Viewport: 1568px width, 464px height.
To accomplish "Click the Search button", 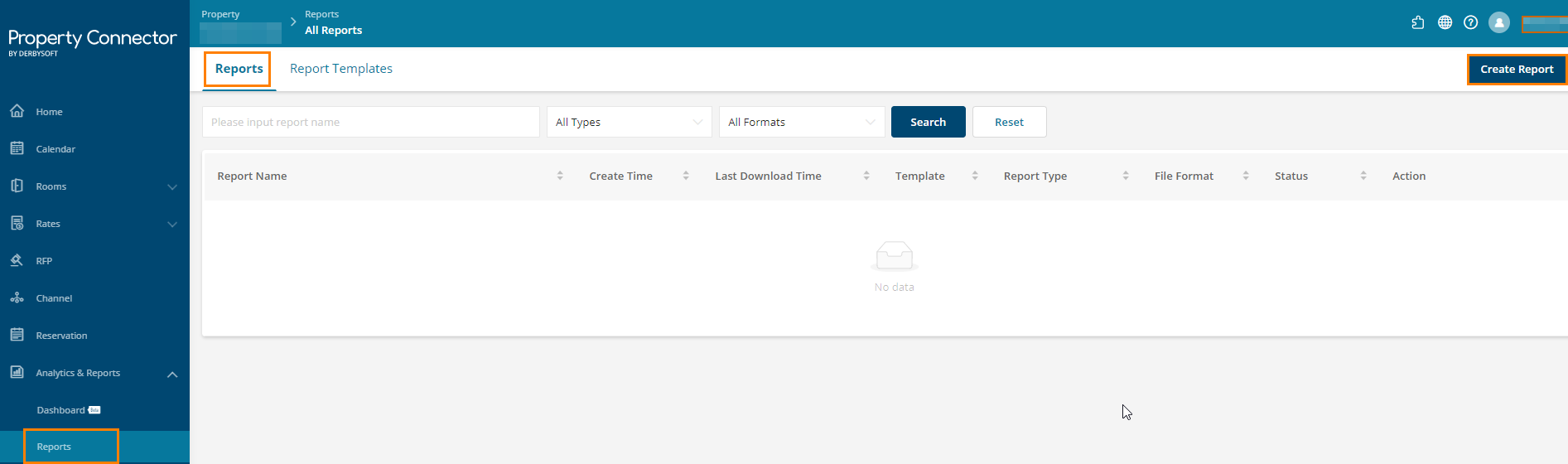I will (928, 122).
